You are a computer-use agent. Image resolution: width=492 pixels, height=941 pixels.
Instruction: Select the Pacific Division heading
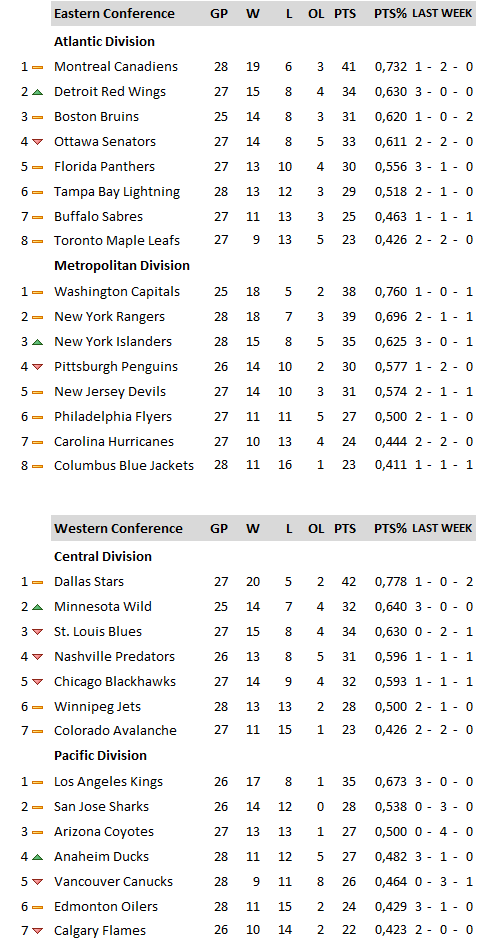click(100, 756)
